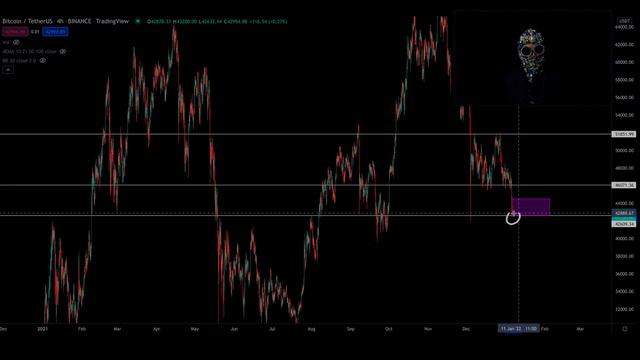Viewport: 640px width, 360px height.
Task: Click the 42888.67 crosshair price label
Action: click(624, 213)
